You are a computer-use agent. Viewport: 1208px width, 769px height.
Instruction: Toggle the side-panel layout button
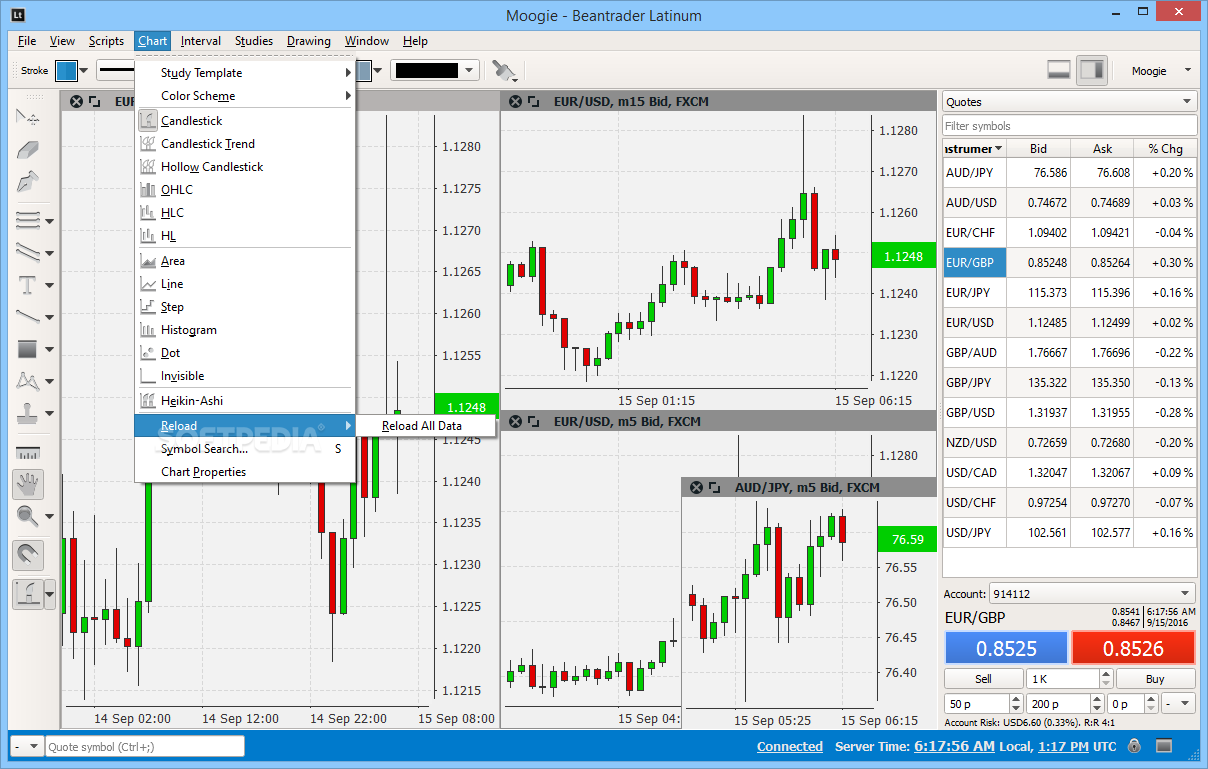click(x=1092, y=70)
